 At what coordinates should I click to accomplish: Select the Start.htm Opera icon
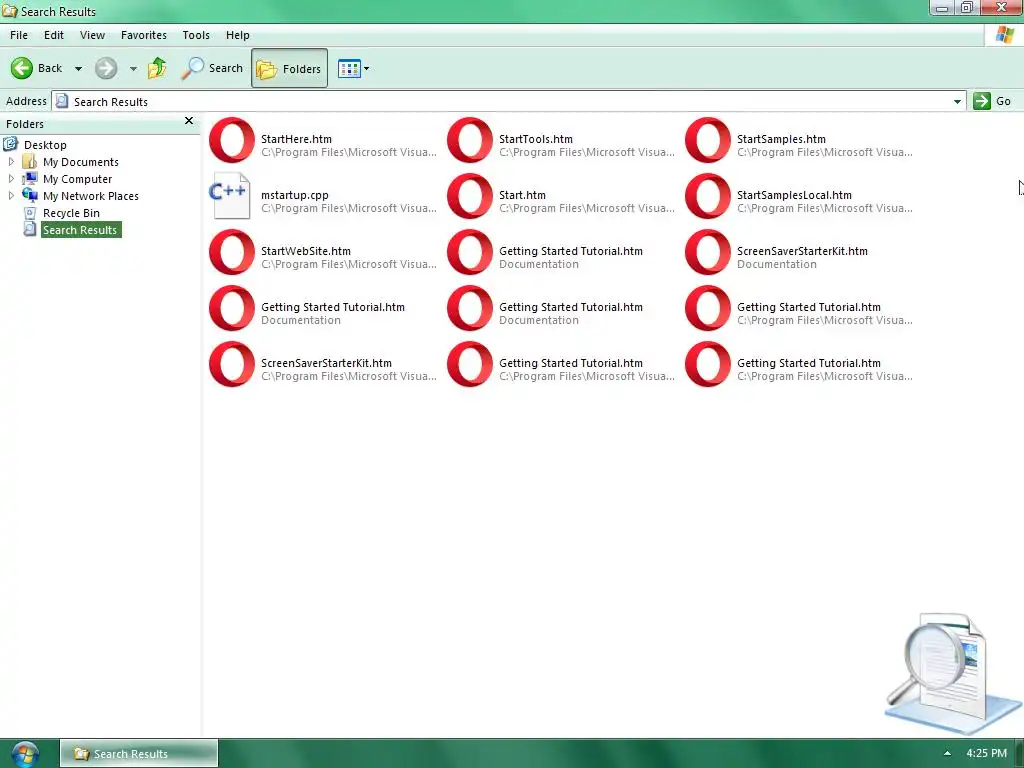coord(470,196)
